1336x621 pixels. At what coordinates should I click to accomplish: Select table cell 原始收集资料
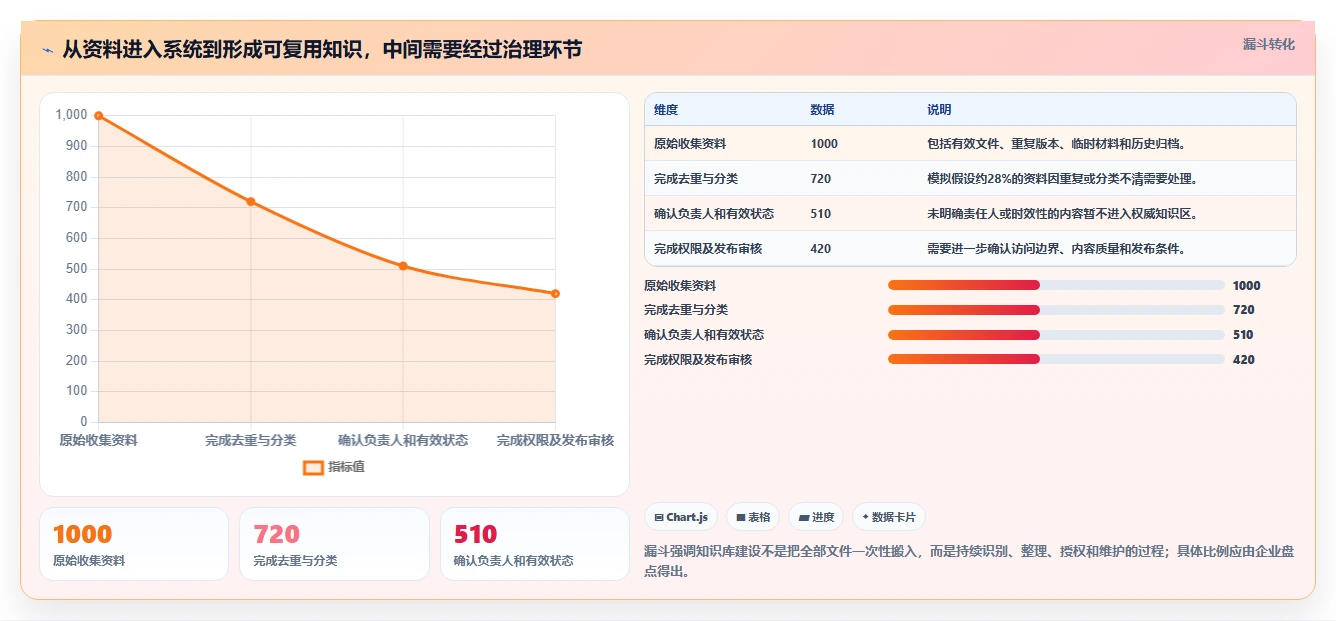coord(690,144)
